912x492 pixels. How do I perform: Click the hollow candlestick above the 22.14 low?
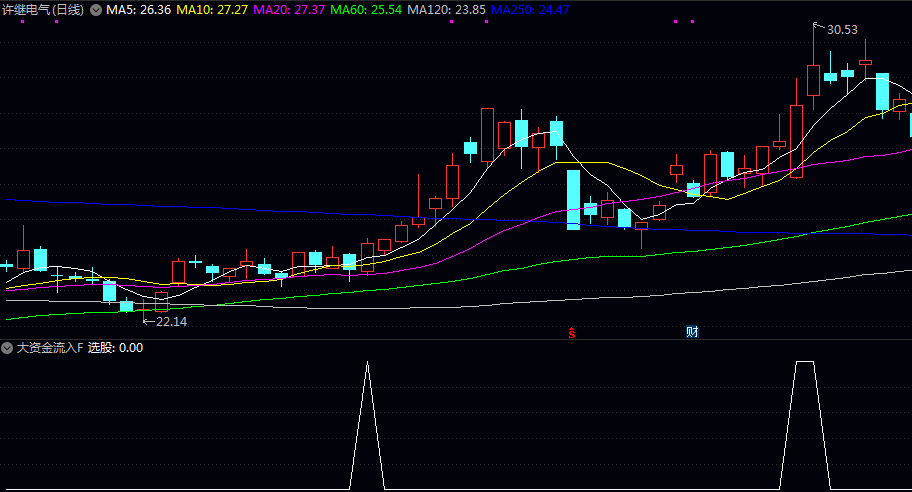[161, 302]
